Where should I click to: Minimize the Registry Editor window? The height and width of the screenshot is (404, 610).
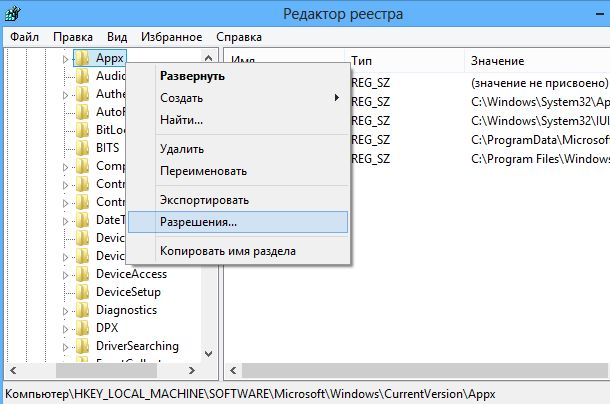(x=599, y=14)
